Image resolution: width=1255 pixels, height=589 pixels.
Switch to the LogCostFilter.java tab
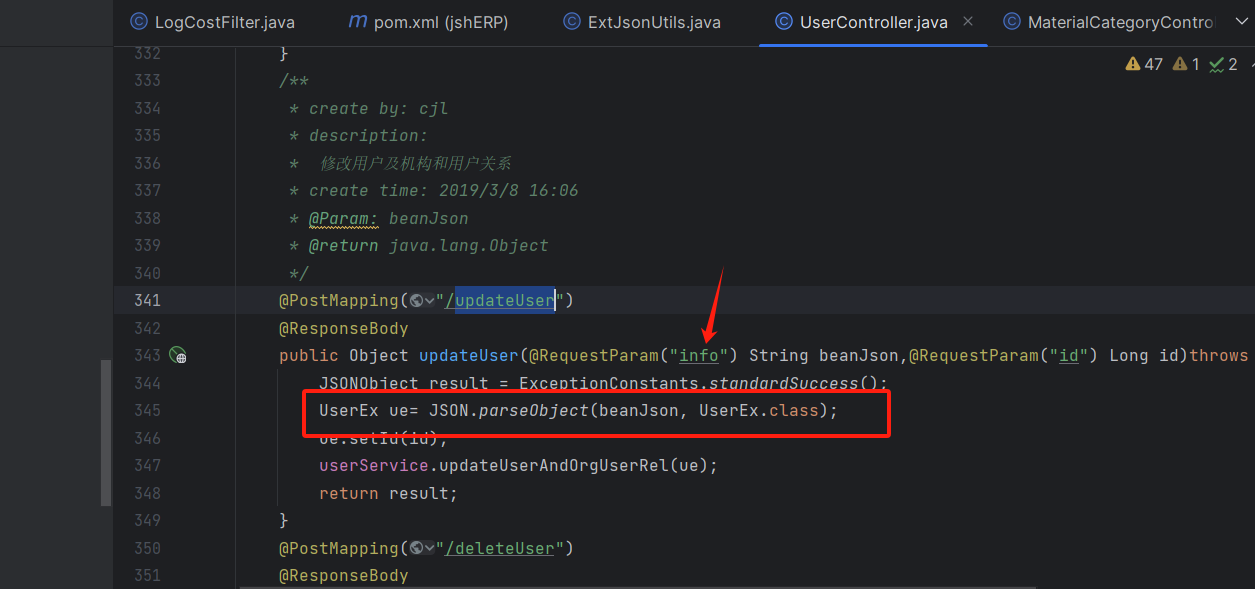[x=212, y=22]
